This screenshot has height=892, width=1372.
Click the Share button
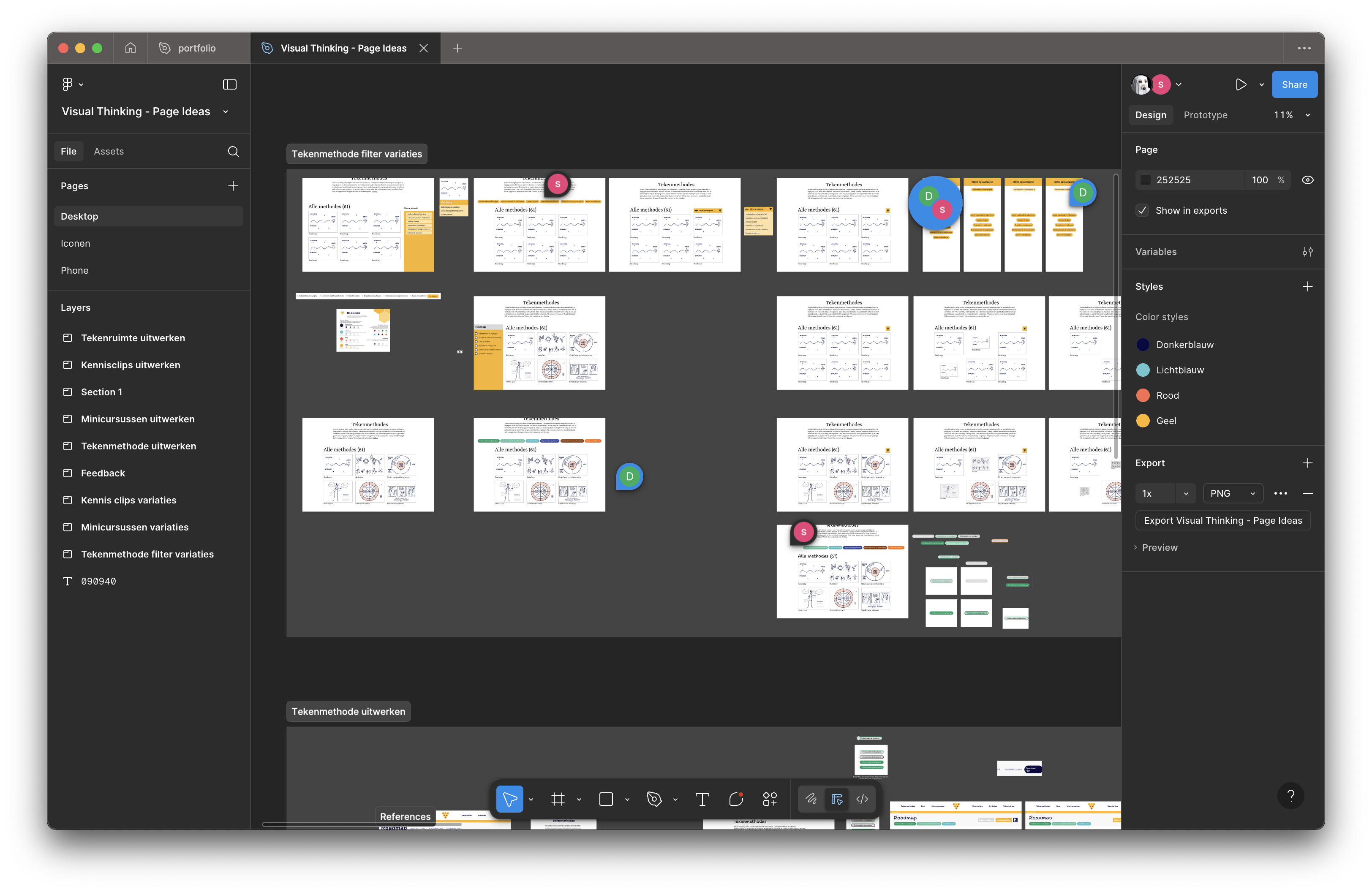[1294, 85]
